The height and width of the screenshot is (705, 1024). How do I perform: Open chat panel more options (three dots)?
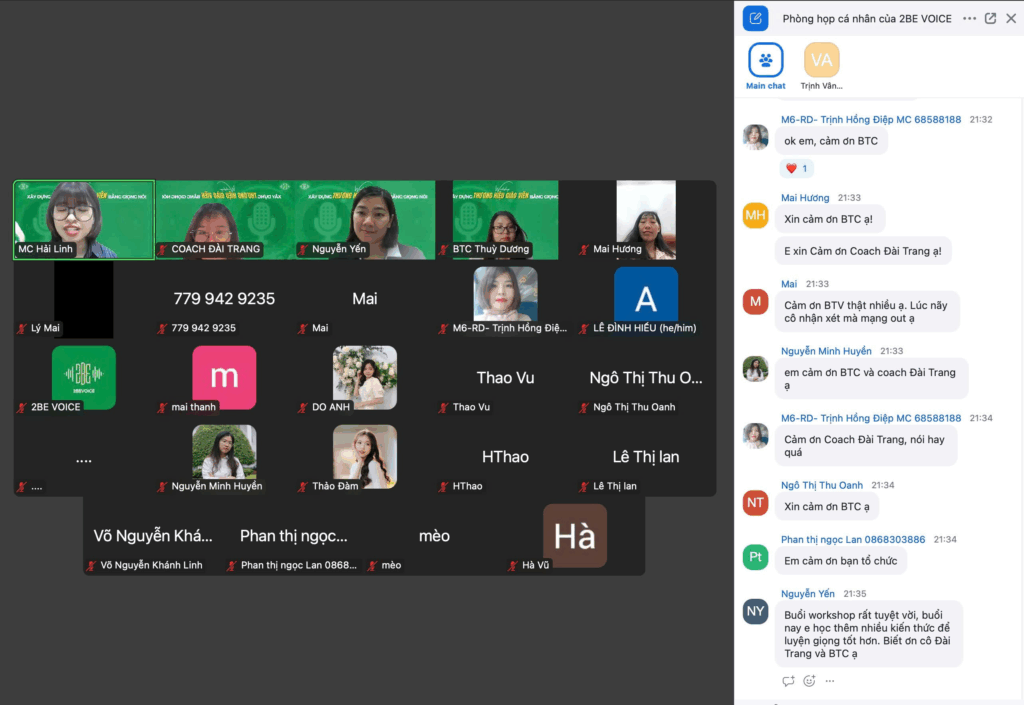click(969, 18)
